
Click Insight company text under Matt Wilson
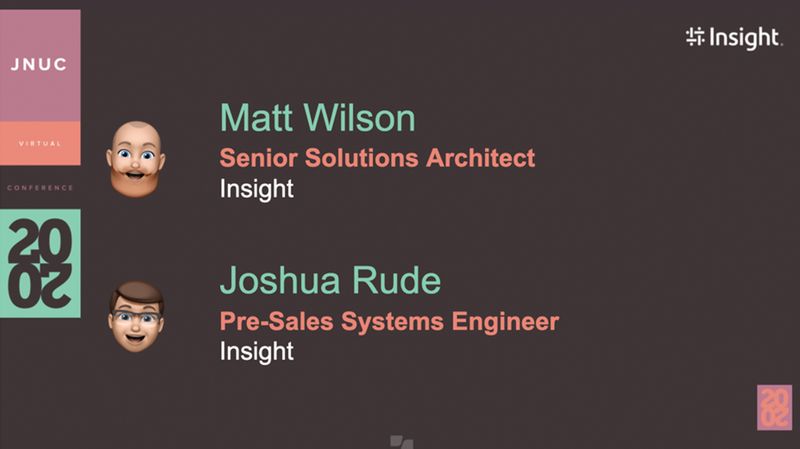[257, 189]
